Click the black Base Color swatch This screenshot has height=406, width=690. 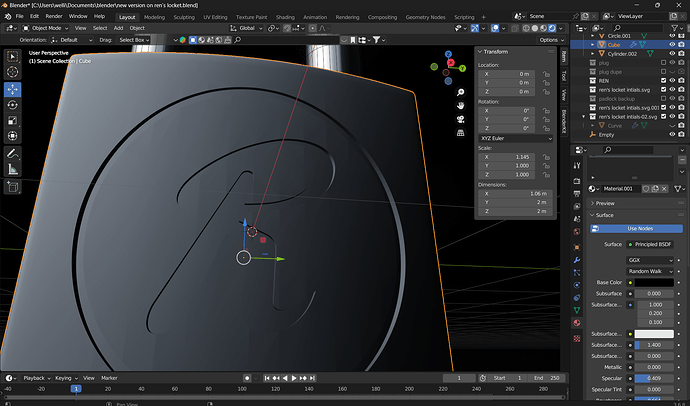pyautogui.click(x=654, y=282)
